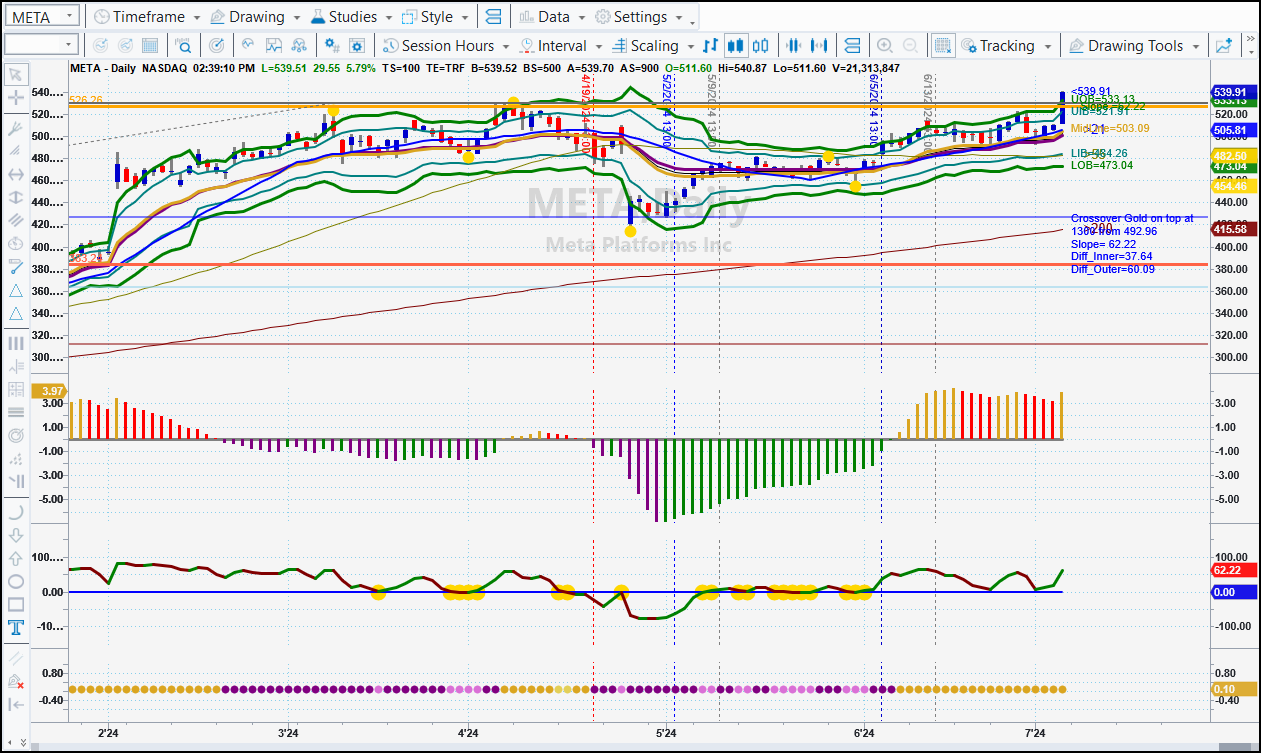Select the up arrow marker tool
This screenshot has height=753, width=1261.
tap(16, 558)
